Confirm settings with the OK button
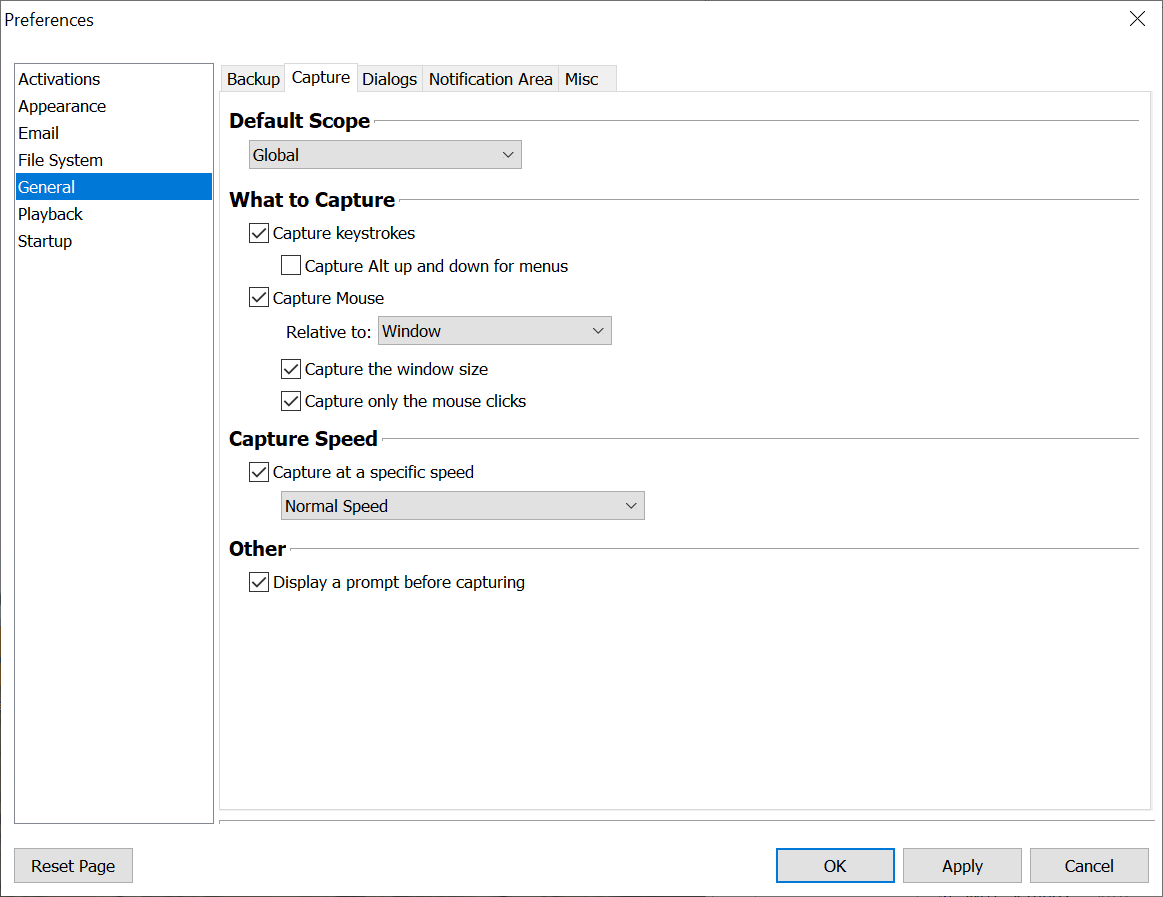 click(x=835, y=866)
